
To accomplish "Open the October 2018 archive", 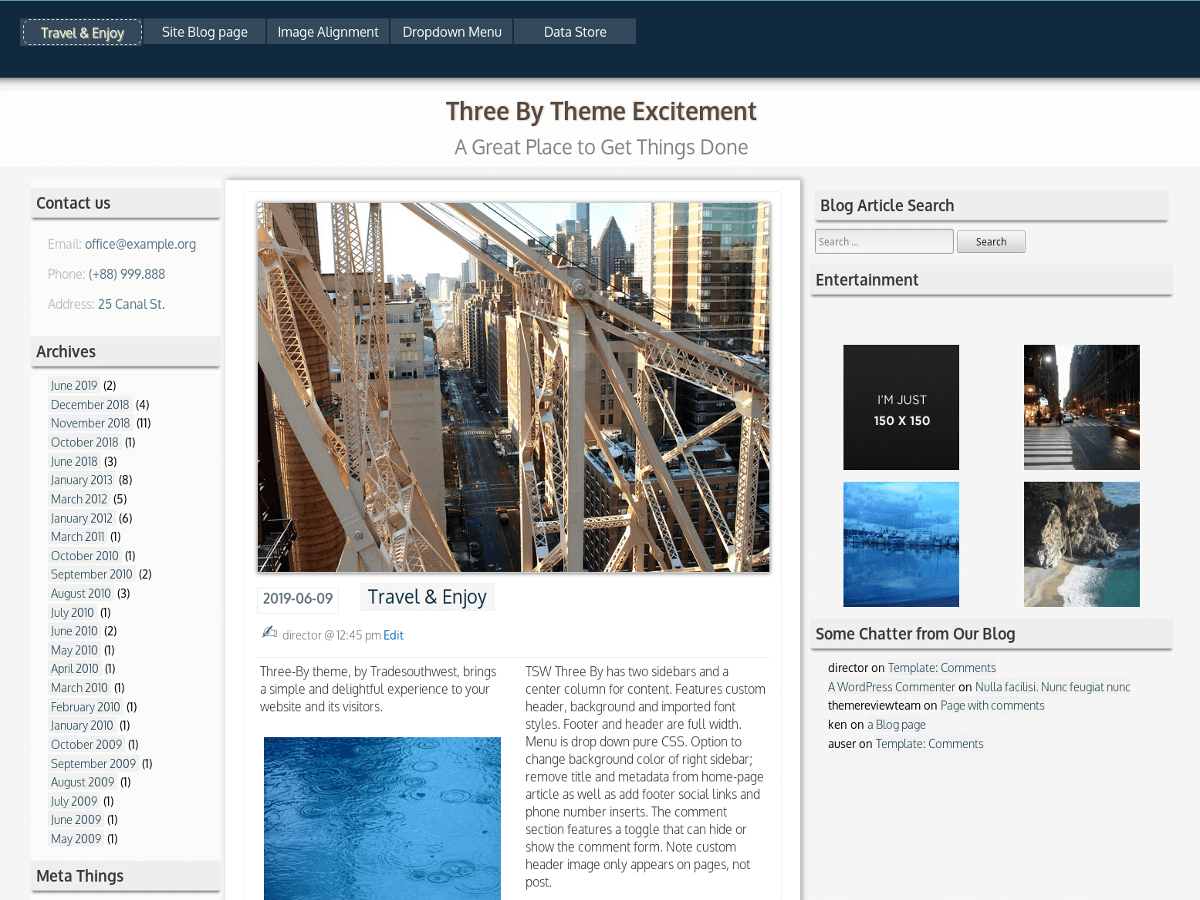I will pyautogui.click(x=85, y=442).
